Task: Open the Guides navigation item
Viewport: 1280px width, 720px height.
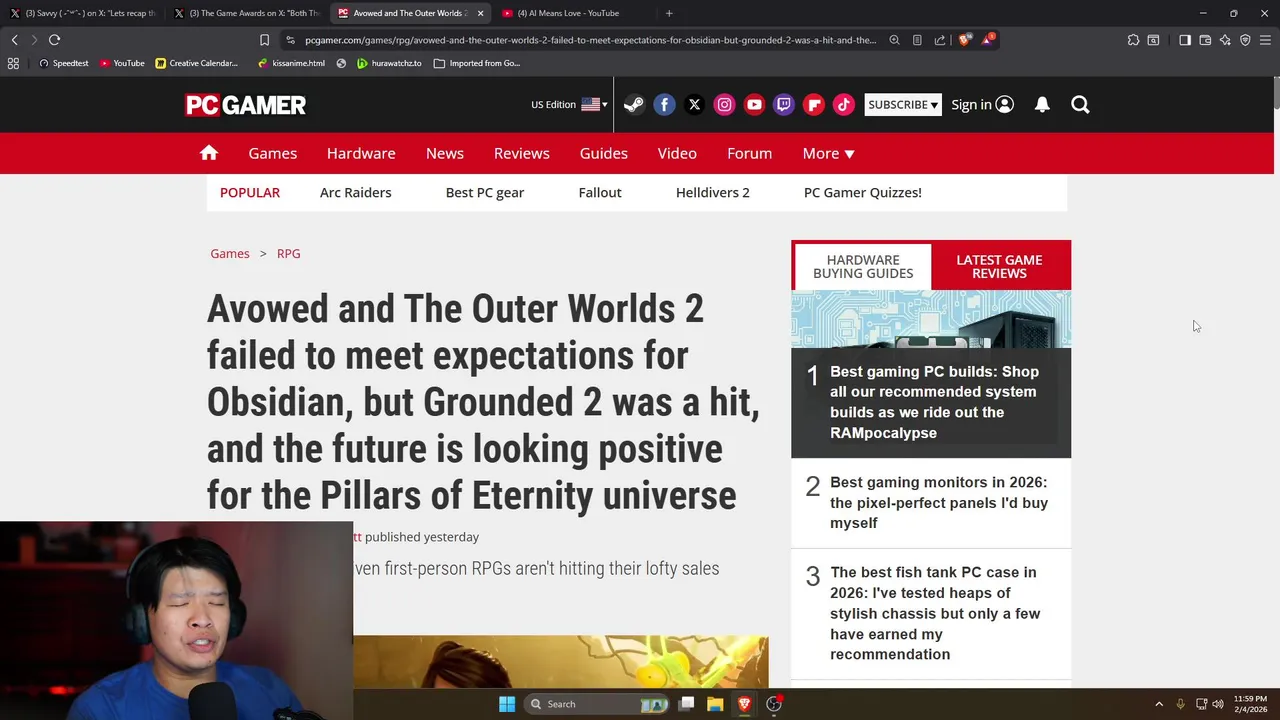Action: click(x=604, y=153)
